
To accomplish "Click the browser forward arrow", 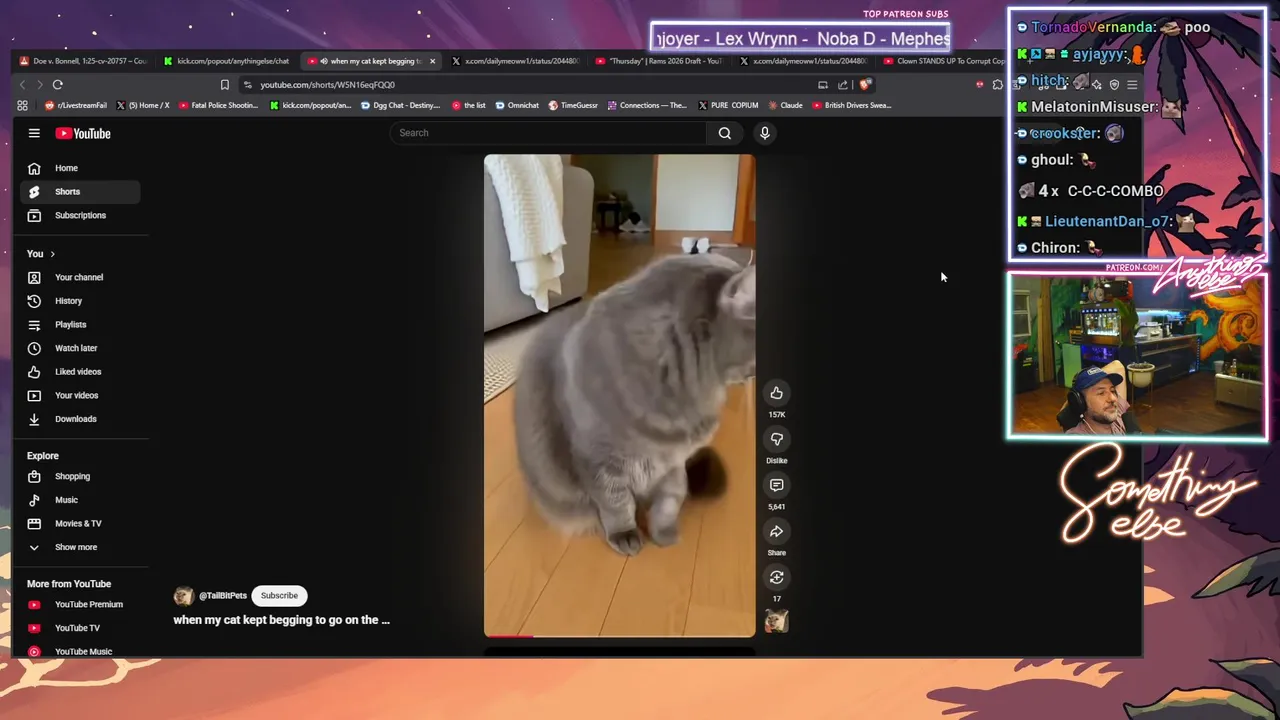I will [x=39, y=85].
